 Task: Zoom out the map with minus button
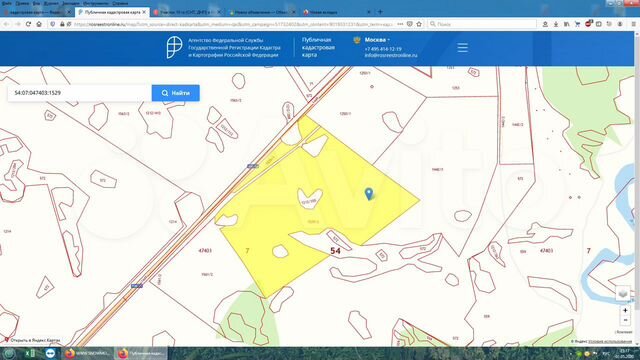625,320
